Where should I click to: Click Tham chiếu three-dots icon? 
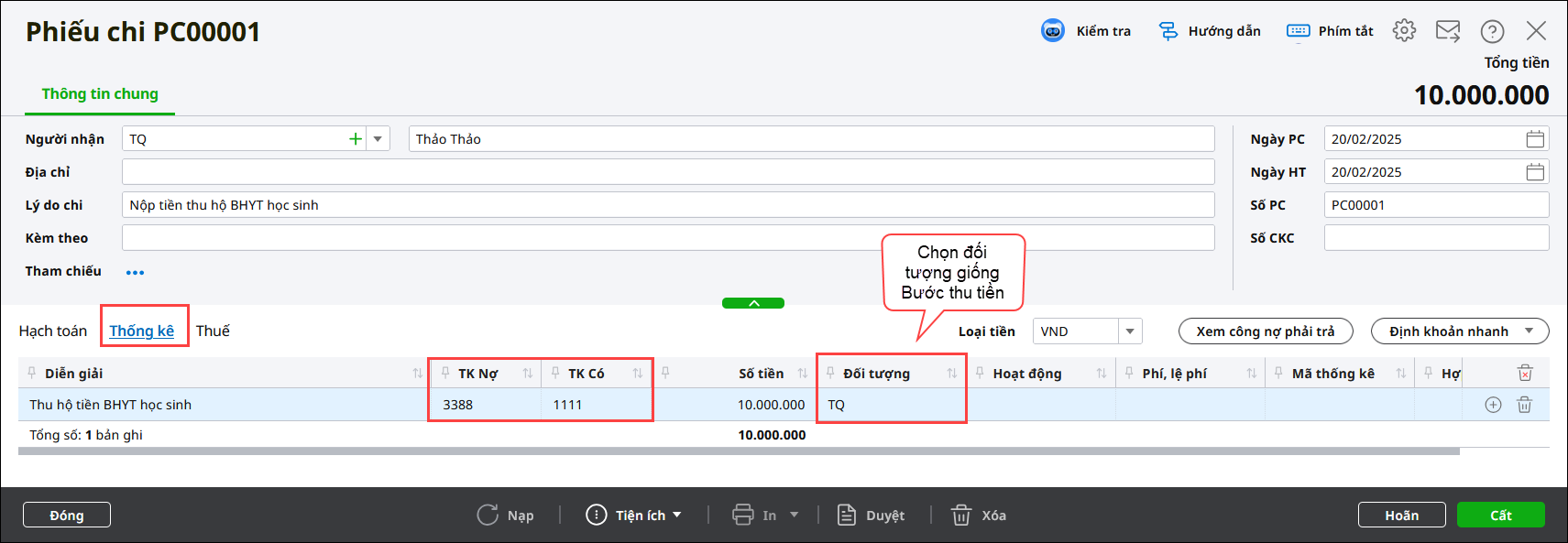pos(135,272)
